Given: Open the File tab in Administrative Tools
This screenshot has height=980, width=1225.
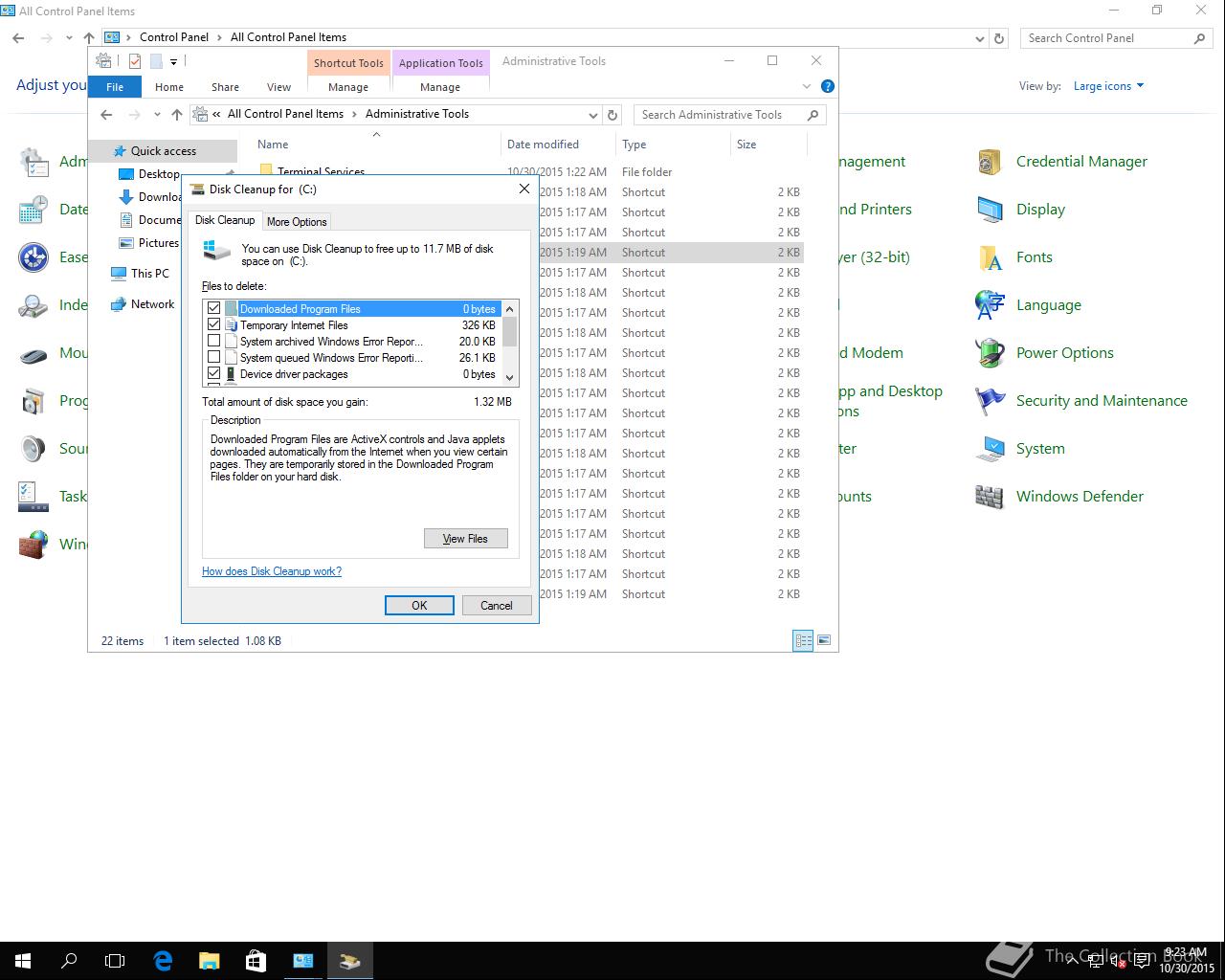Looking at the screenshot, I should click(x=115, y=87).
